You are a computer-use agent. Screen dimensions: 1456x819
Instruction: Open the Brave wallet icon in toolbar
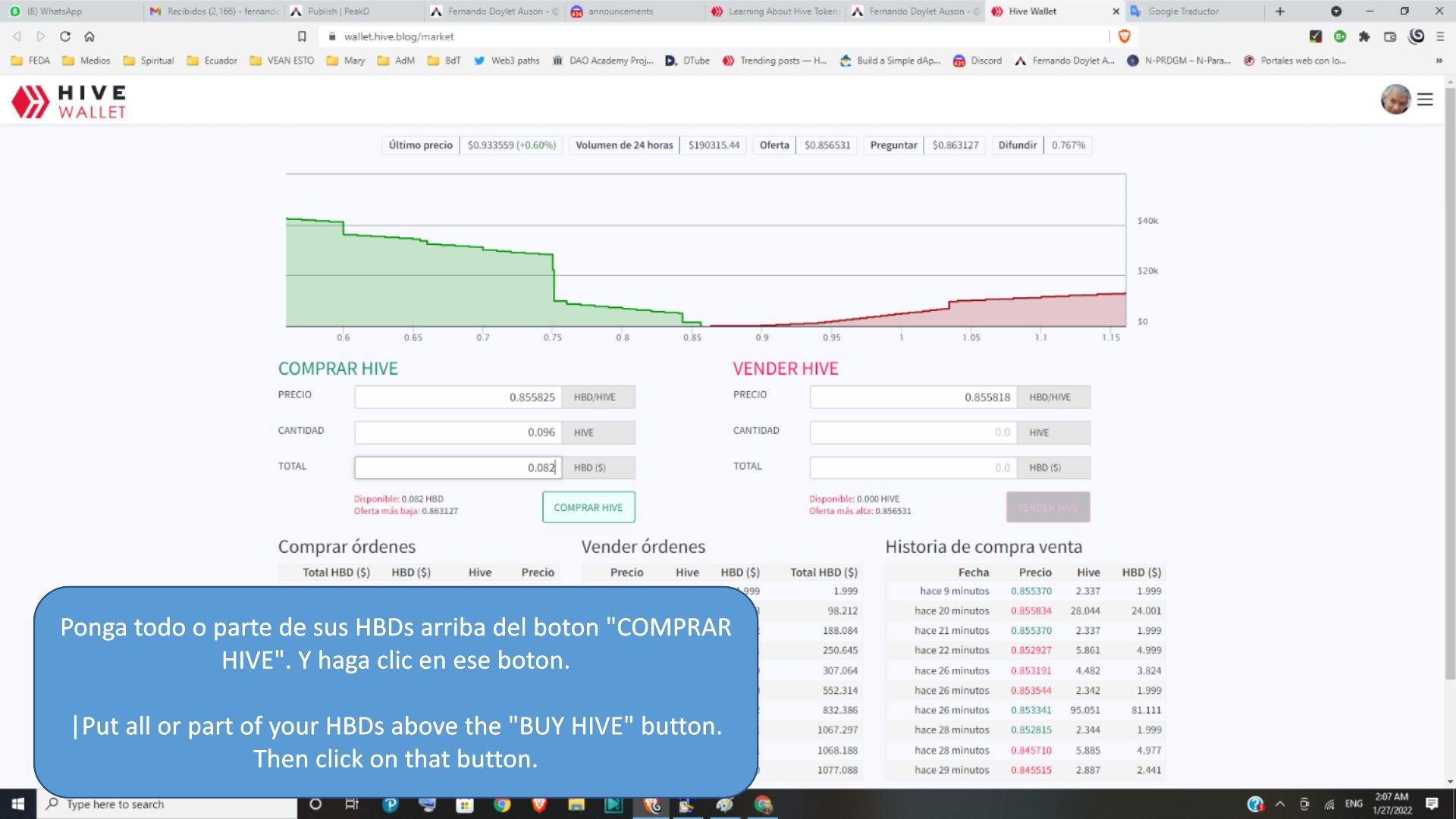(1390, 36)
